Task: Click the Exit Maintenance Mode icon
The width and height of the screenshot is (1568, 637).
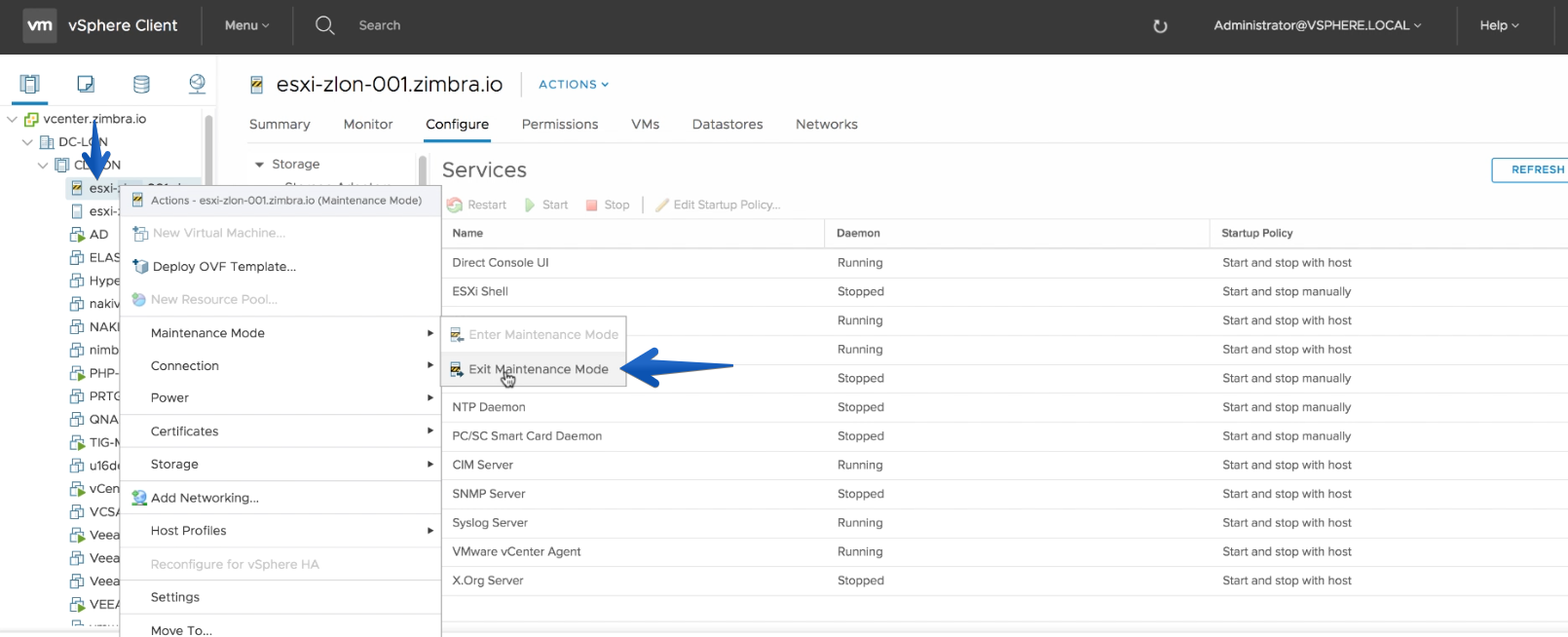Action: click(x=457, y=369)
